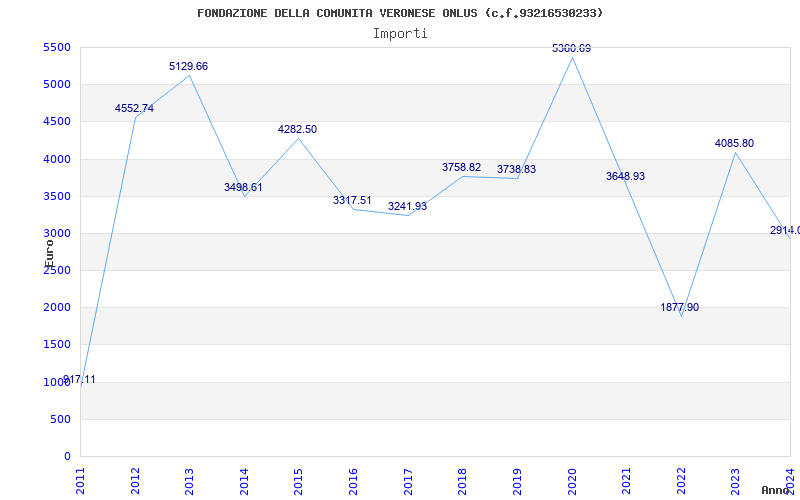Click the 500 y-axis tick label
The width and height of the screenshot is (800, 500).
click(x=61, y=419)
